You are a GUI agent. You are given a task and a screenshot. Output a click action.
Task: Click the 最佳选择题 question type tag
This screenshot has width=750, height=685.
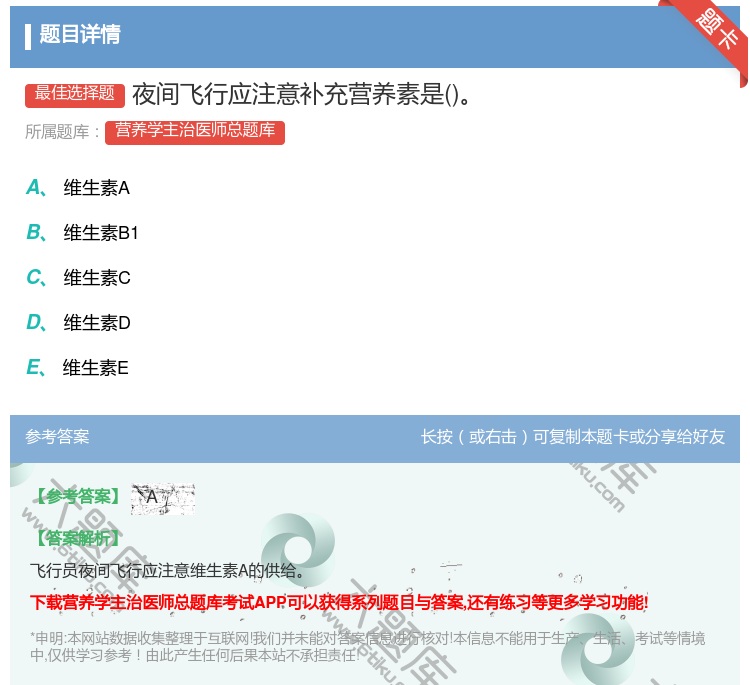(x=75, y=94)
